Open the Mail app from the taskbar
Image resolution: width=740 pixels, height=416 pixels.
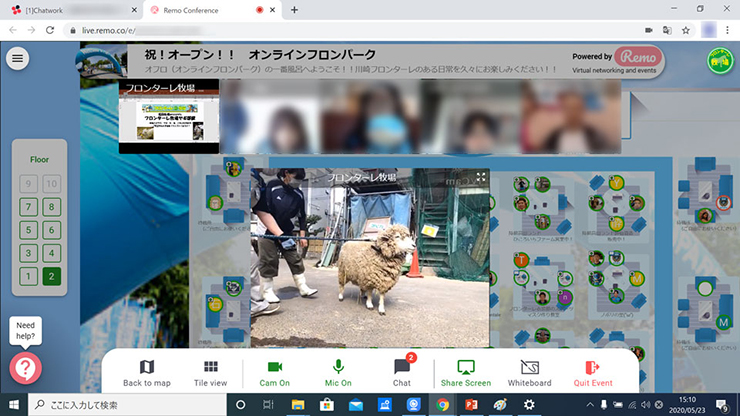click(x=356, y=405)
